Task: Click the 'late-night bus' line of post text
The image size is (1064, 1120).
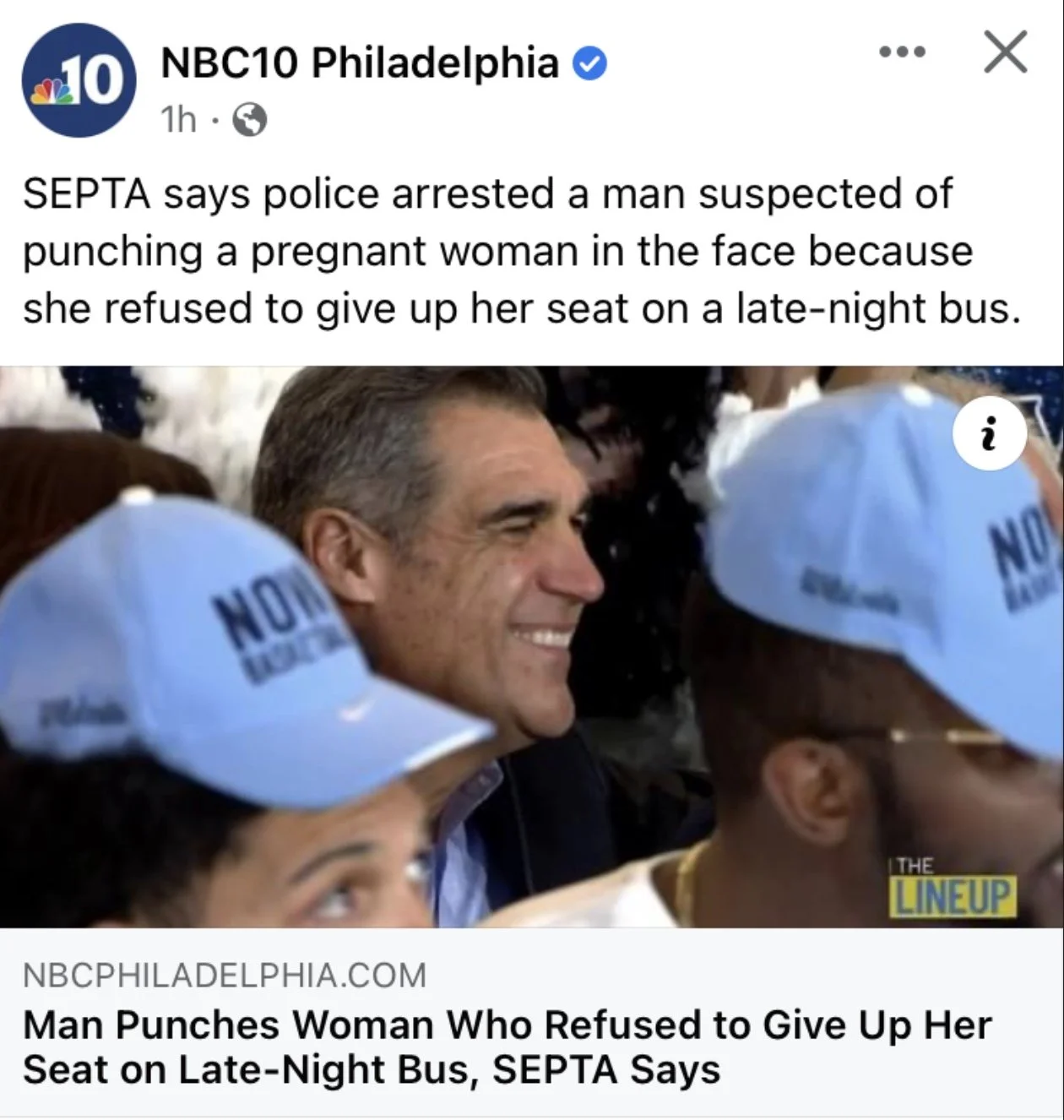Action: pyautogui.click(x=522, y=308)
